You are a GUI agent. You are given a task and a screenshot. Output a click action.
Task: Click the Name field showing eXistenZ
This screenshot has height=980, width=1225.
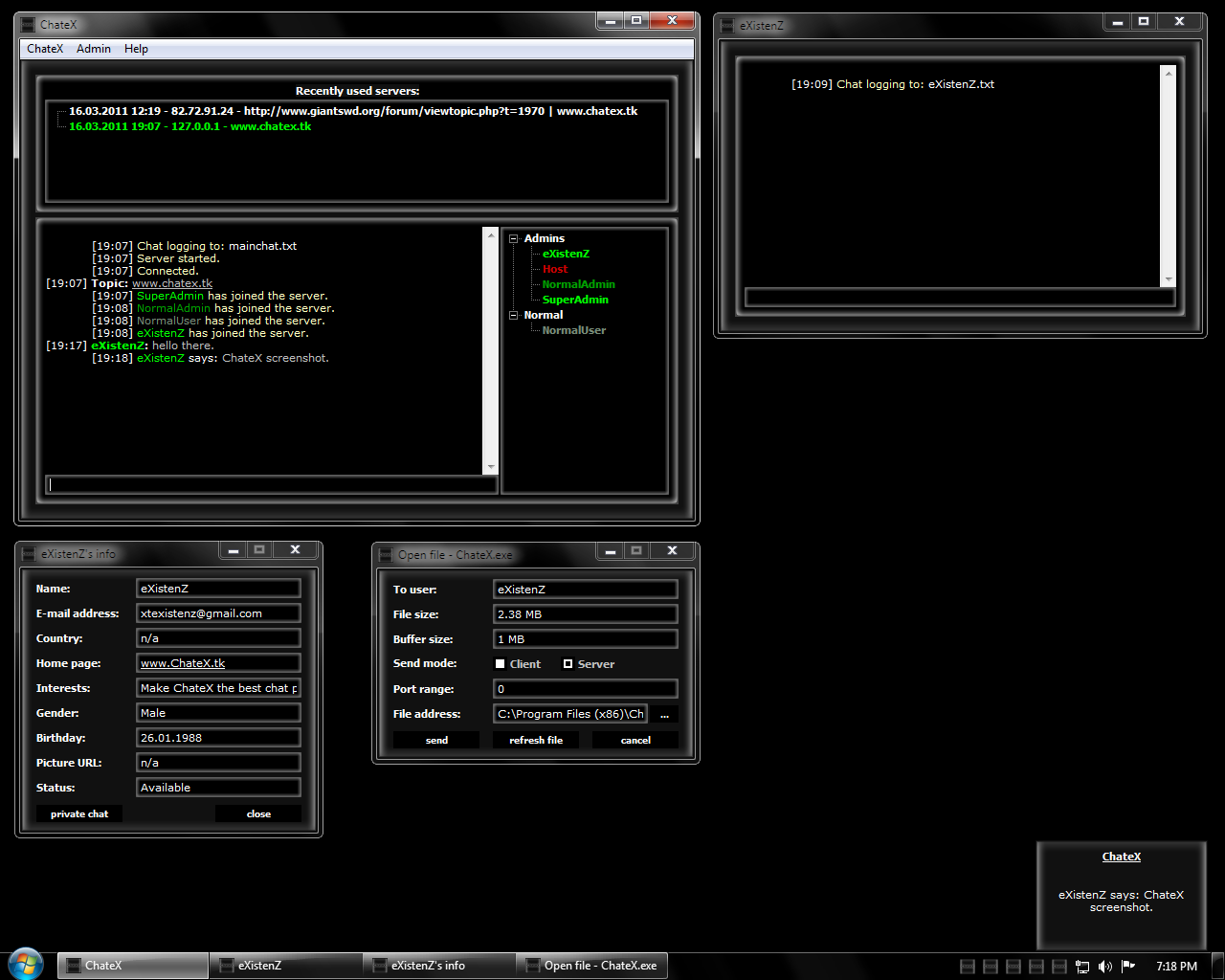click(219, 589)
